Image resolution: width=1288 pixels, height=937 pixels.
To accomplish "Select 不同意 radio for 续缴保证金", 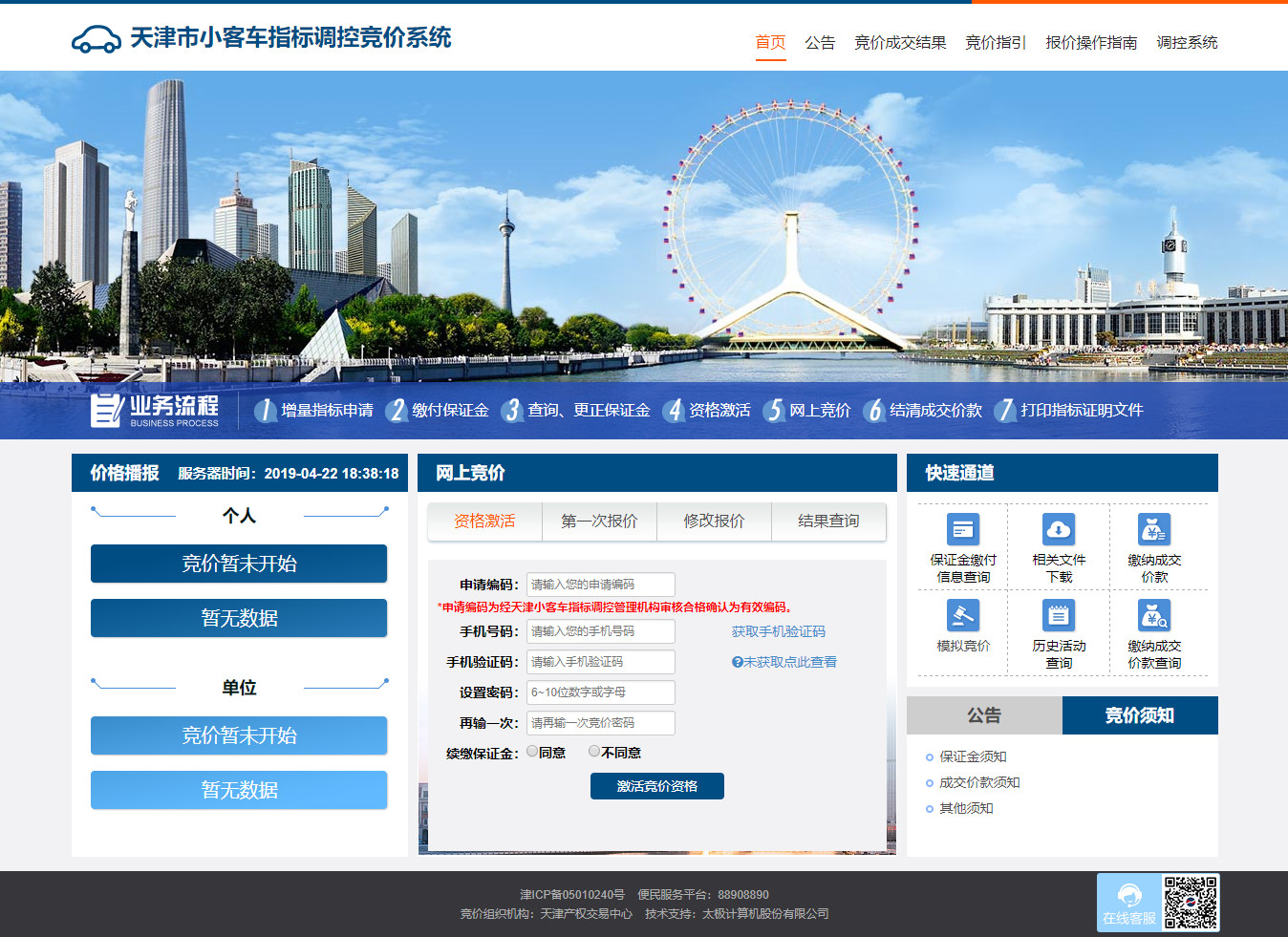I will [x=594, y=752].
